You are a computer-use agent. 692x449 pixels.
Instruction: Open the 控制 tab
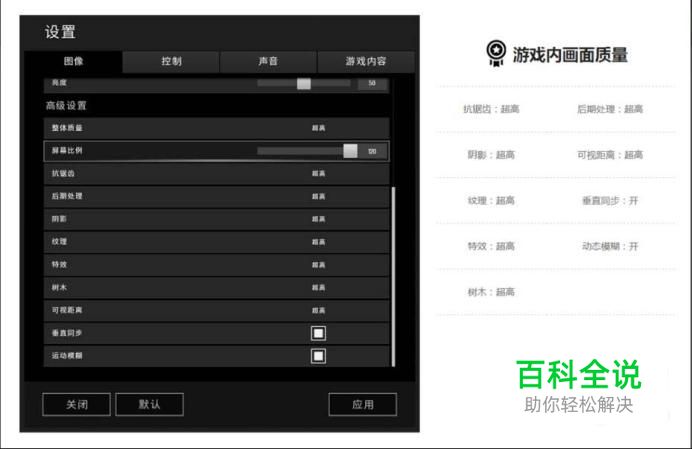click(x=171, y=61)
